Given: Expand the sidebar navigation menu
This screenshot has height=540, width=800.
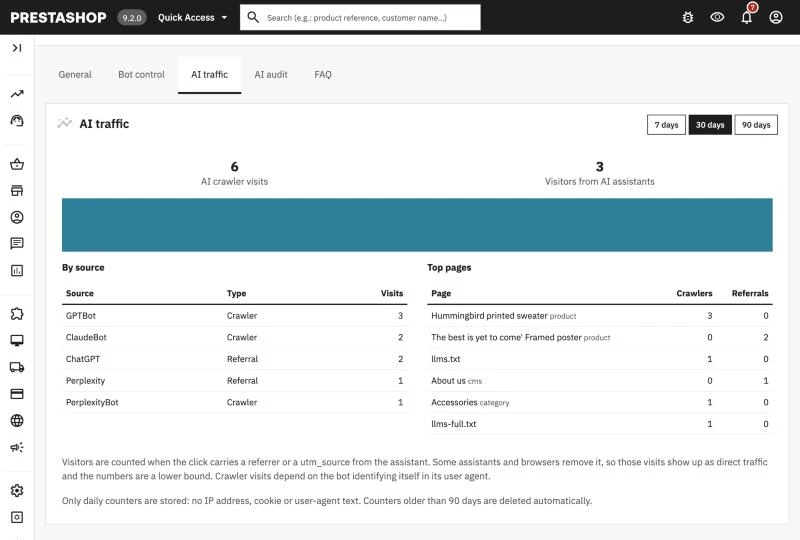Looking at the screenshot, I should pyautogui.click(x=17, y=48).
